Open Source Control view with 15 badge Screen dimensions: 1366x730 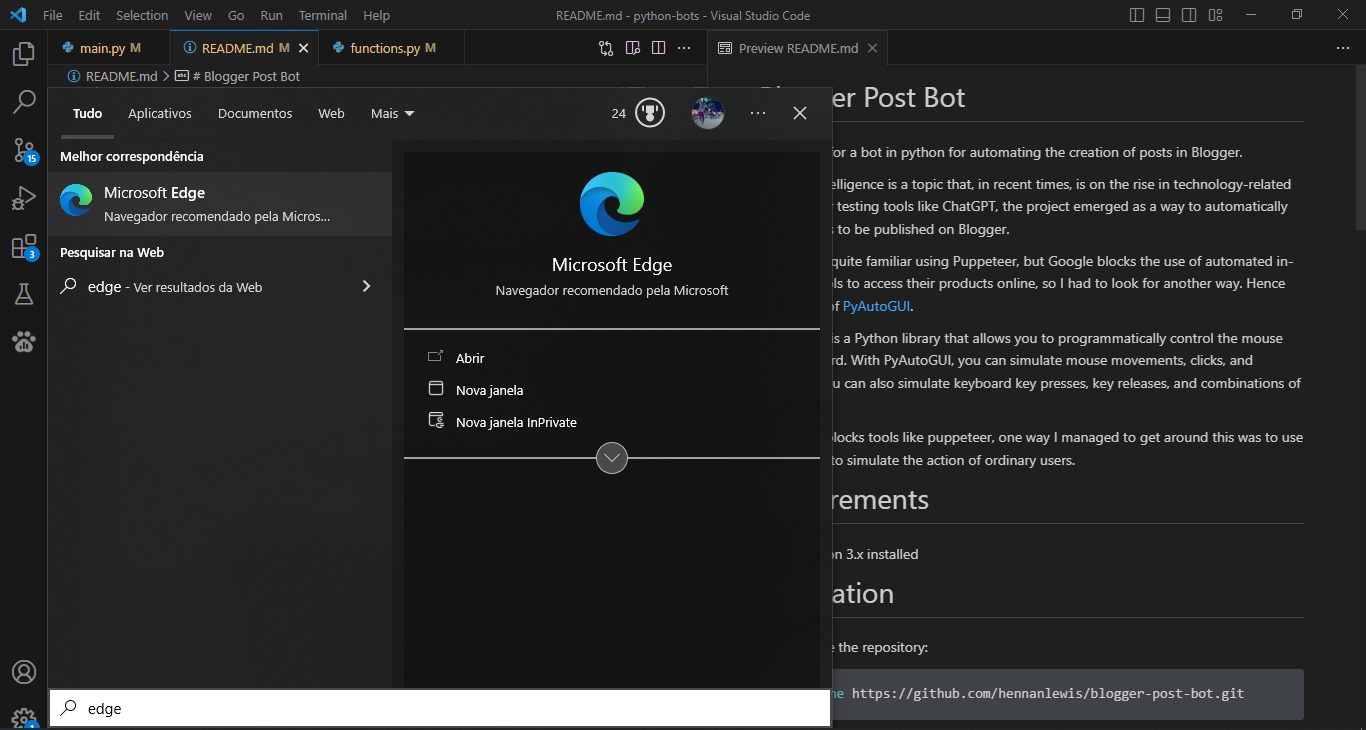tap(24, 150)
